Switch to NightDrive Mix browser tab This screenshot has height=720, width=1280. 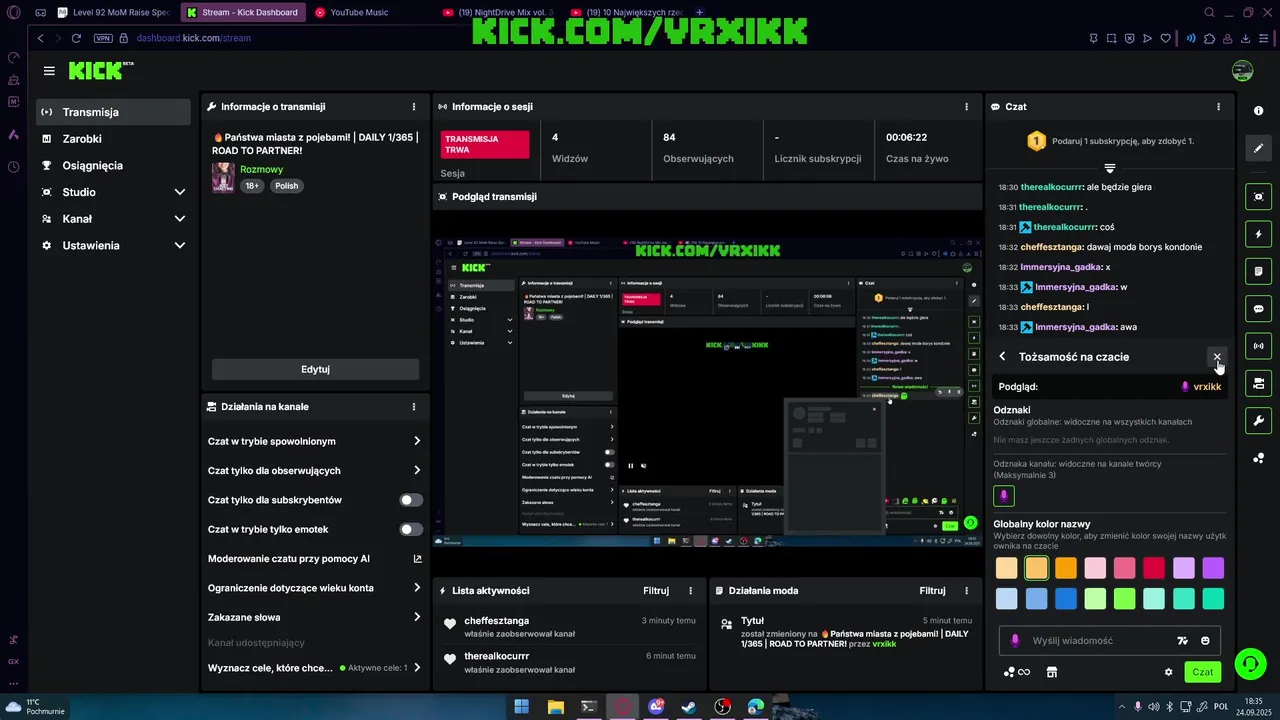pyautogui.click(x=498, y=13)
